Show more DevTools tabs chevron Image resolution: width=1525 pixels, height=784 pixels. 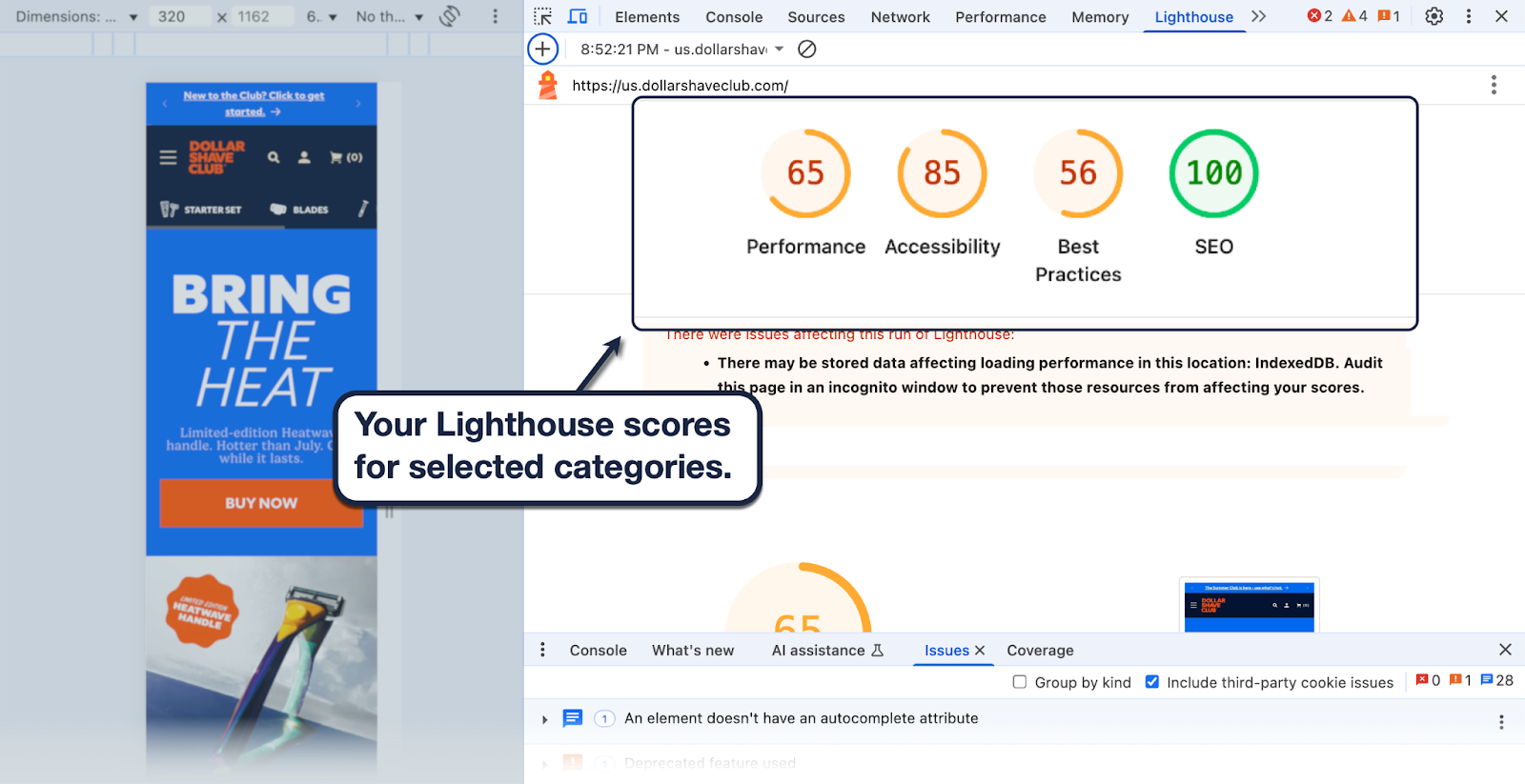pyautogui.click(x=1259, y=16)
